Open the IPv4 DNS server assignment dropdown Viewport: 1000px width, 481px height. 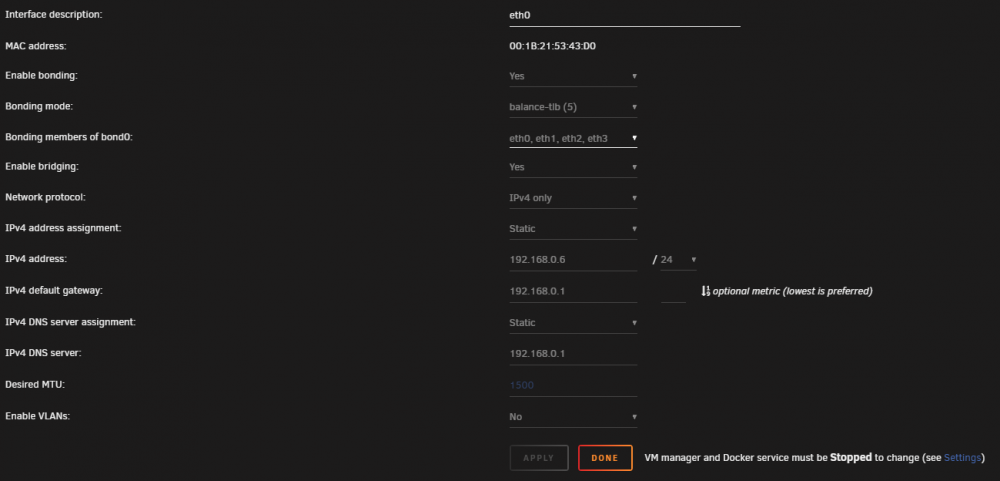coord(573,323)
